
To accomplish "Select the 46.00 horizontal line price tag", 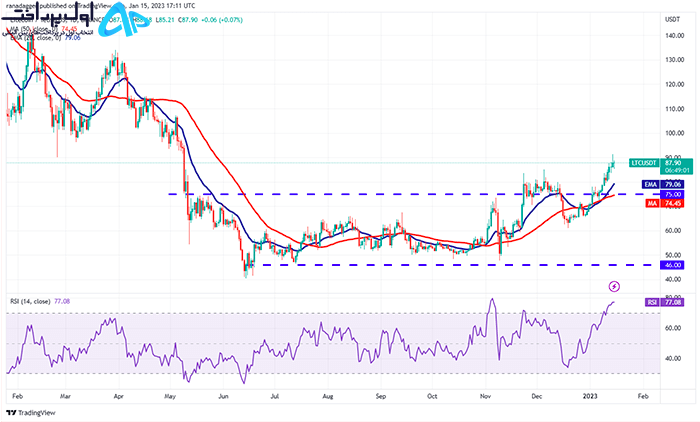I will 672,265.
